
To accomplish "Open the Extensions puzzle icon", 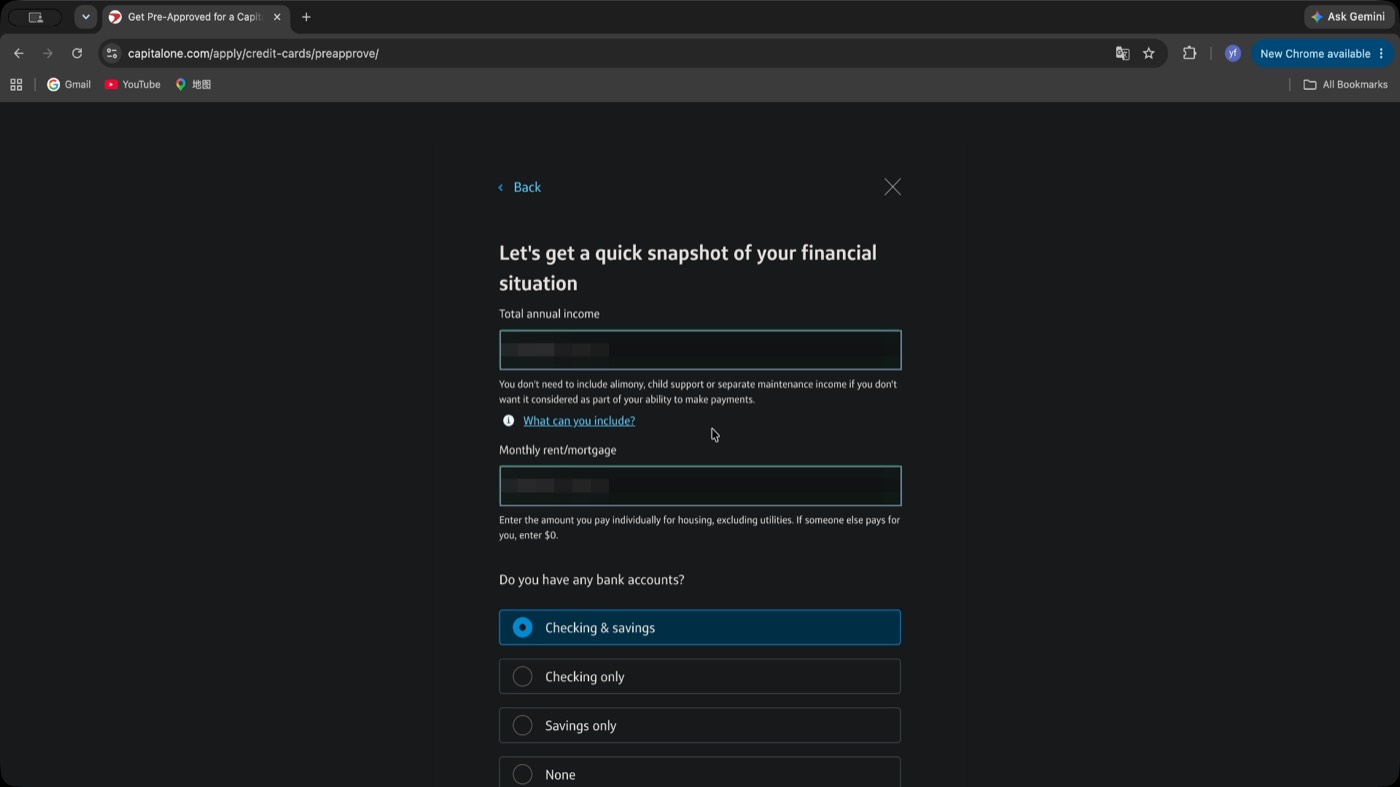I will [x=1189, y=54].
